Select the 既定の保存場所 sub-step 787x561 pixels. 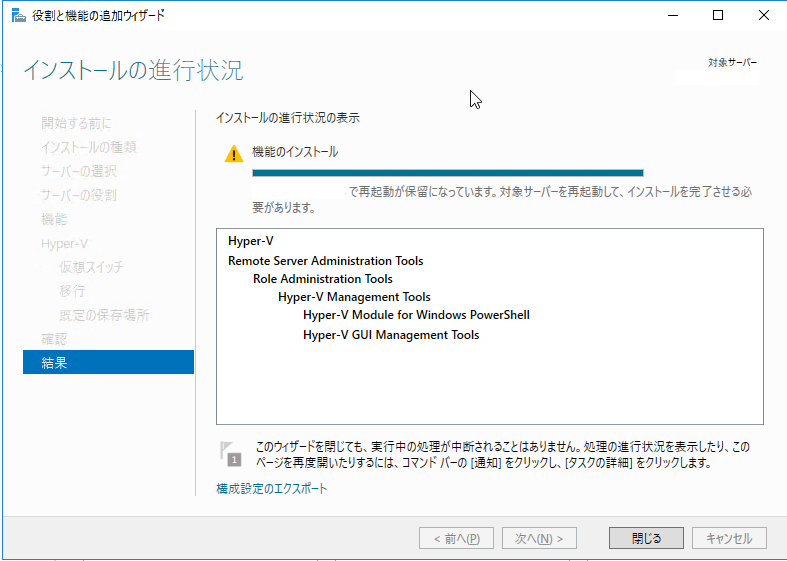[x=104, y=315]
